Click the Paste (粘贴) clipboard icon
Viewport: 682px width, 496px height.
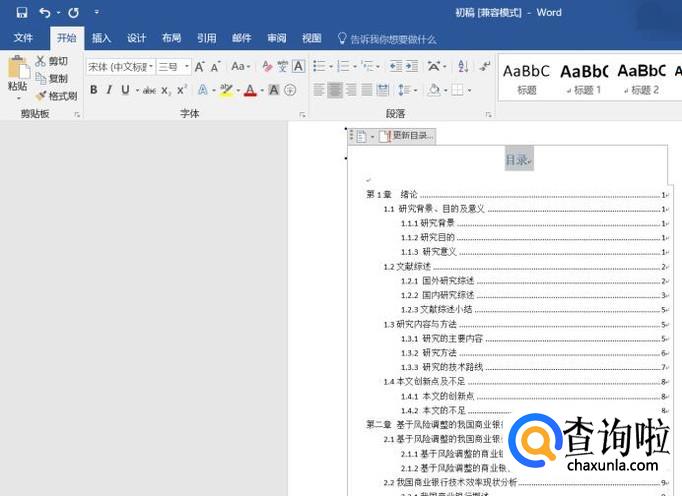[18, 70]
